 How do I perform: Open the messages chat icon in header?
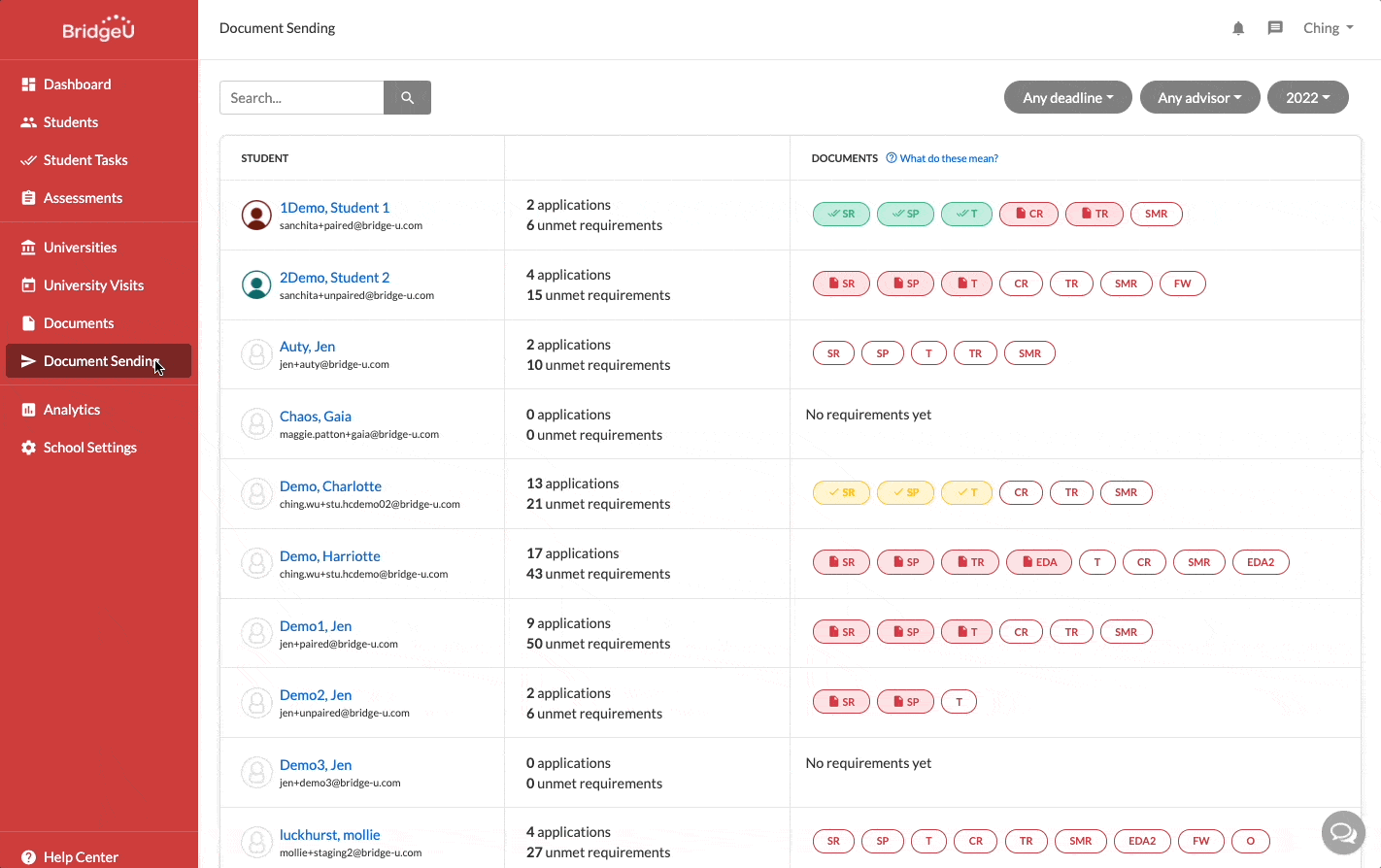(x=1275, y=28)
